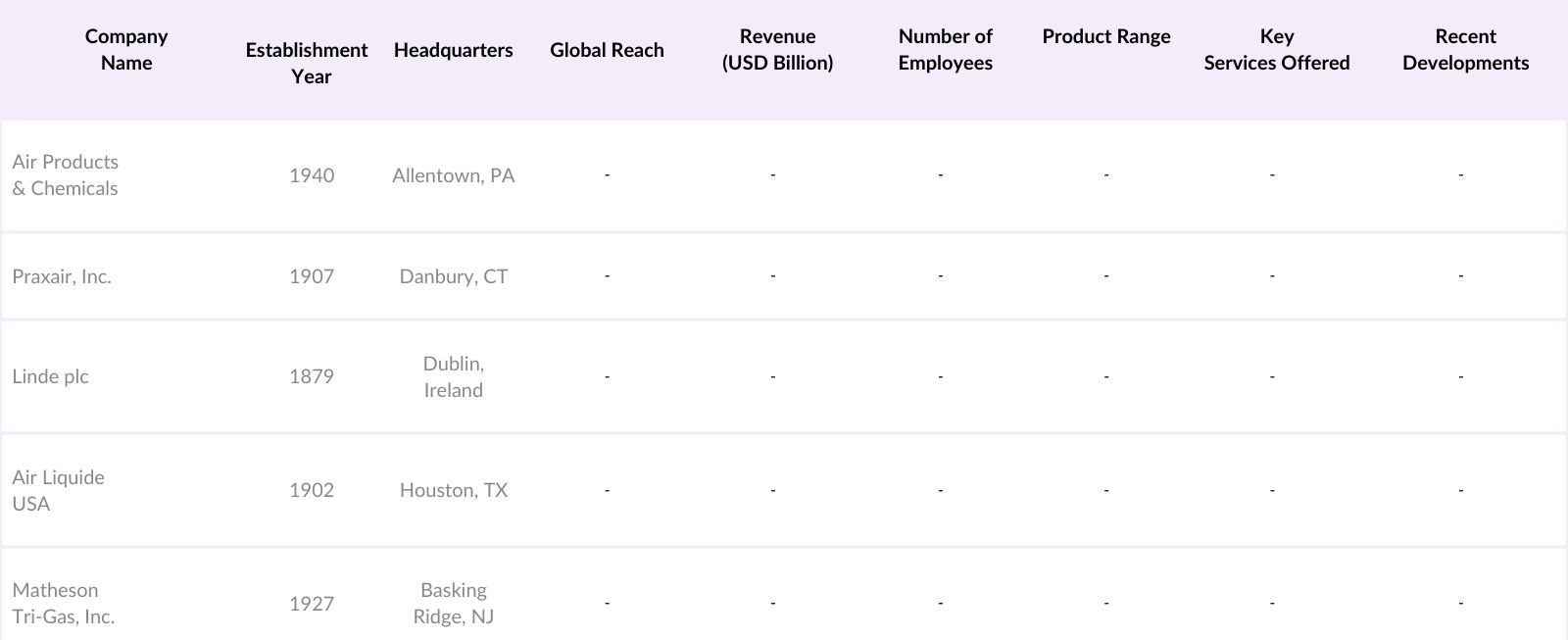
Task: Click establishment year 1940
Action: coord(312,175)
